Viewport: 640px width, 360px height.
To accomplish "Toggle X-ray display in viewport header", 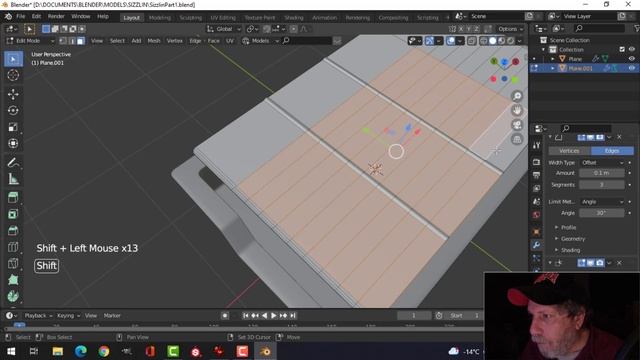I will [x=471, y=41].
